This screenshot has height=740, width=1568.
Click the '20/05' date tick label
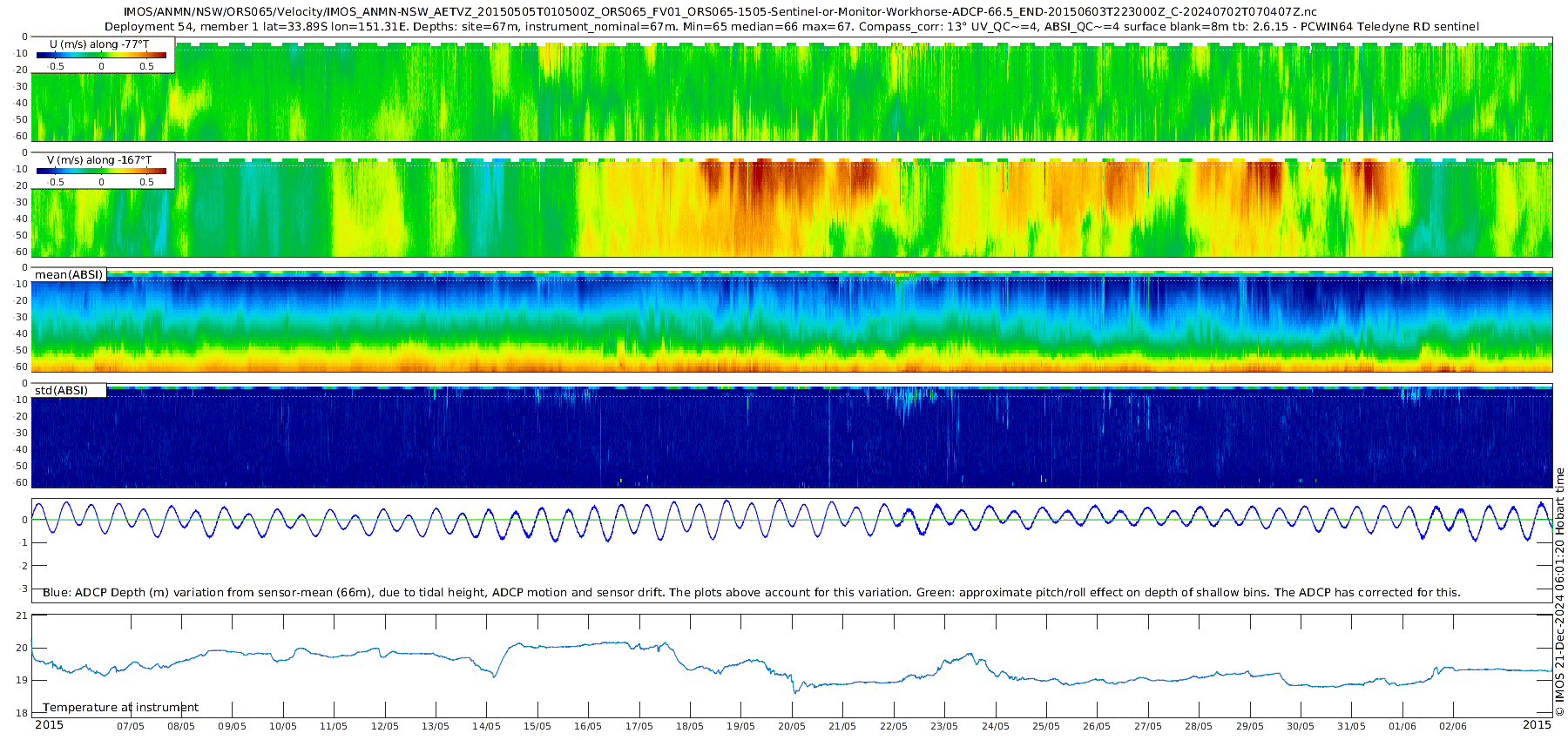[792, 726]
